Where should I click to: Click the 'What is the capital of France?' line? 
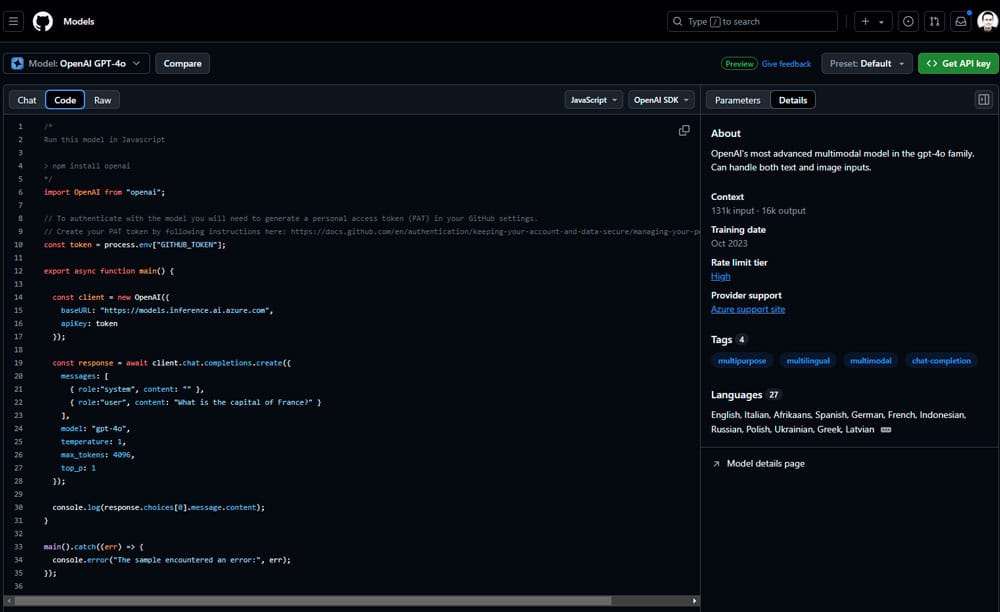point(195,402)
